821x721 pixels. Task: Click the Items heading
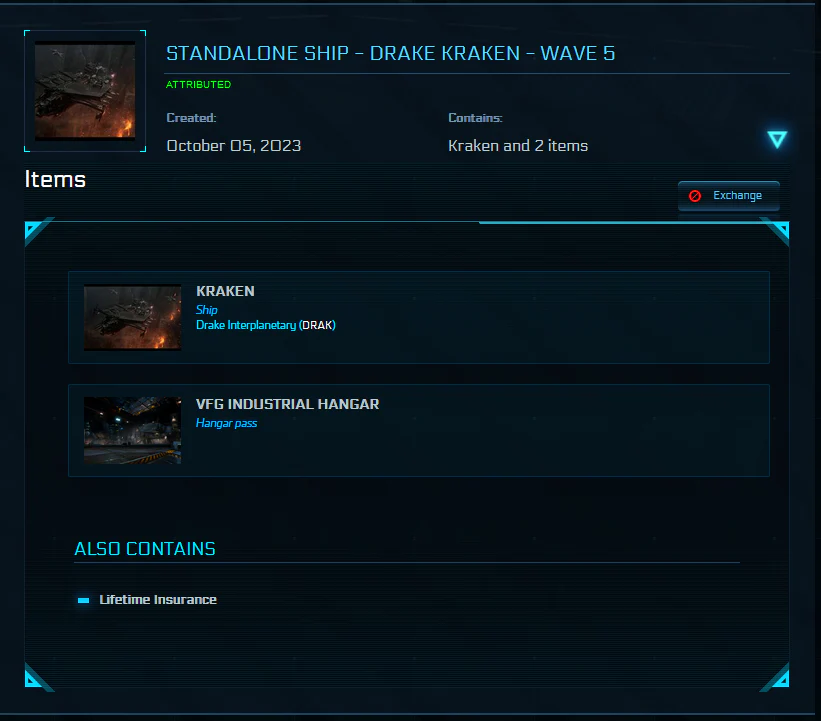(x=55, y=180)
